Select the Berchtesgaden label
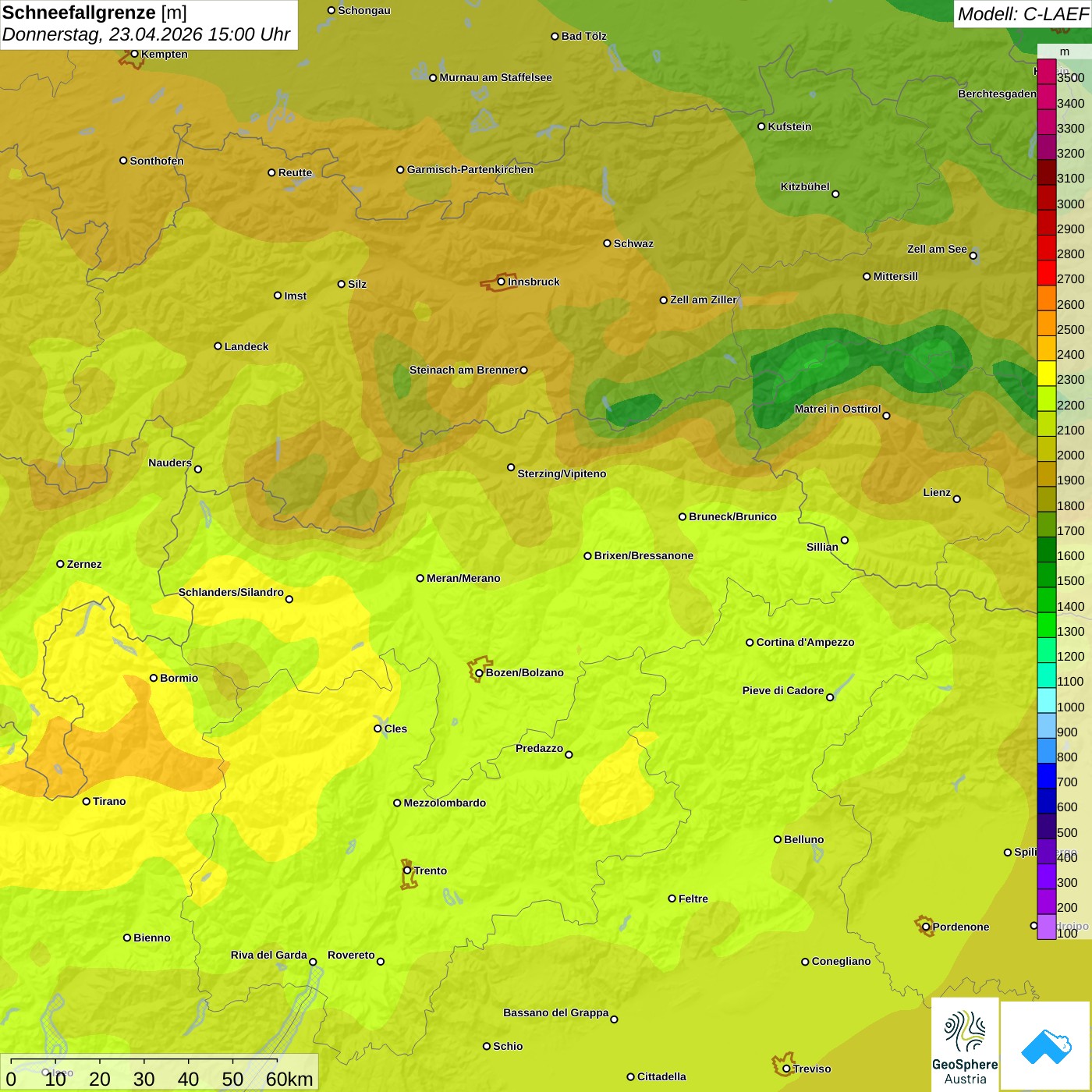This screenshot has width=1092, height=1092. pos(997,94)
